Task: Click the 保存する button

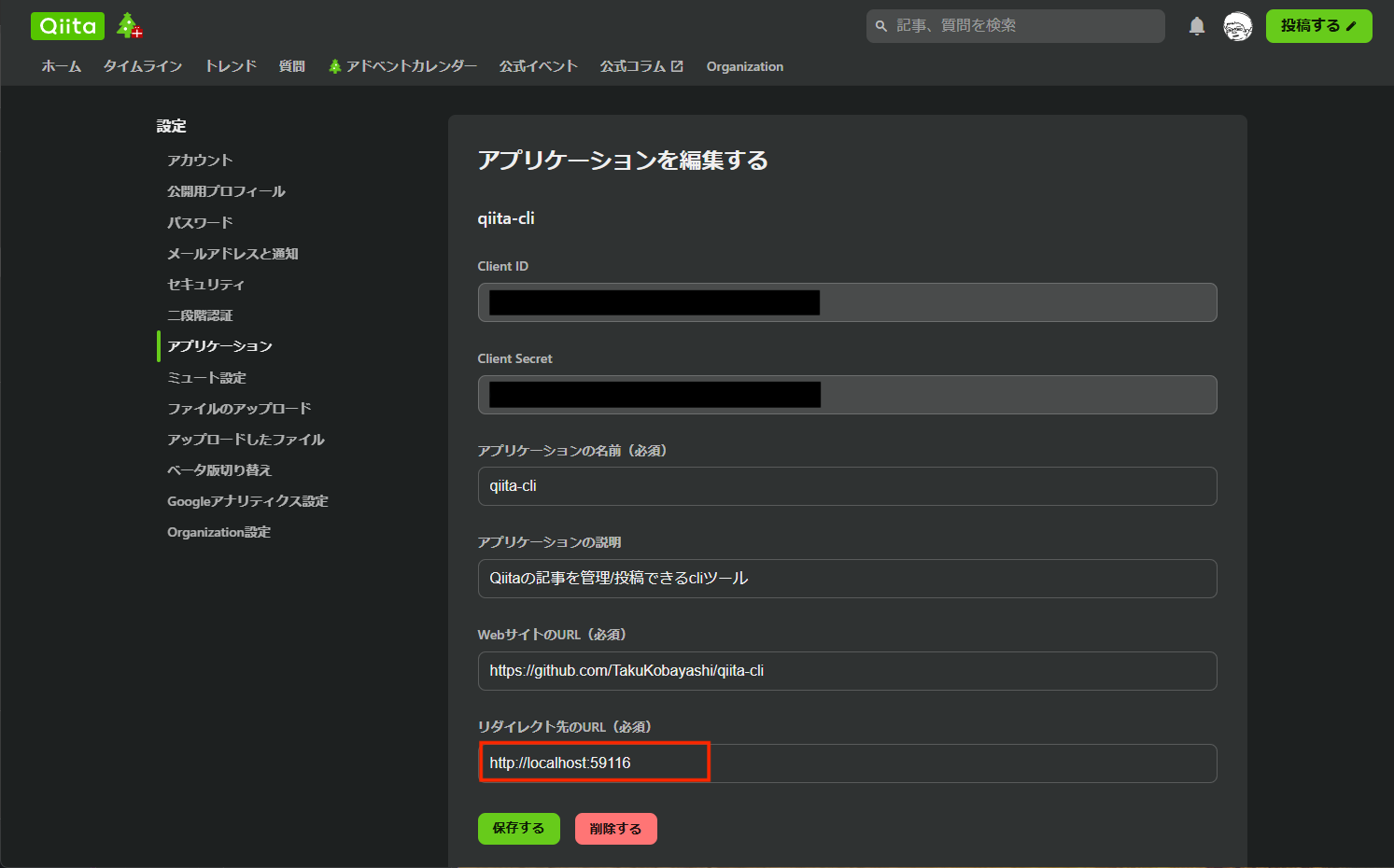Action: pos(518,829)
